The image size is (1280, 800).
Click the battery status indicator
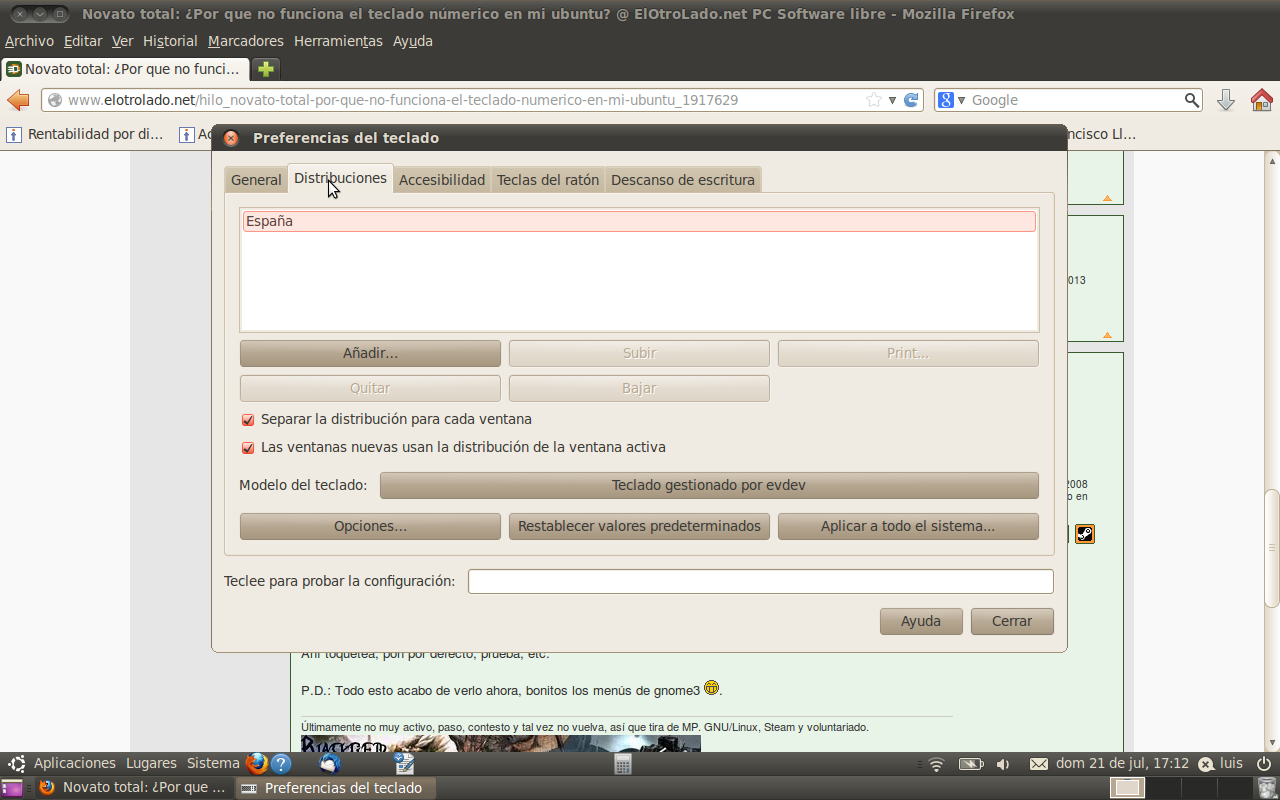(x=971, y=764)
